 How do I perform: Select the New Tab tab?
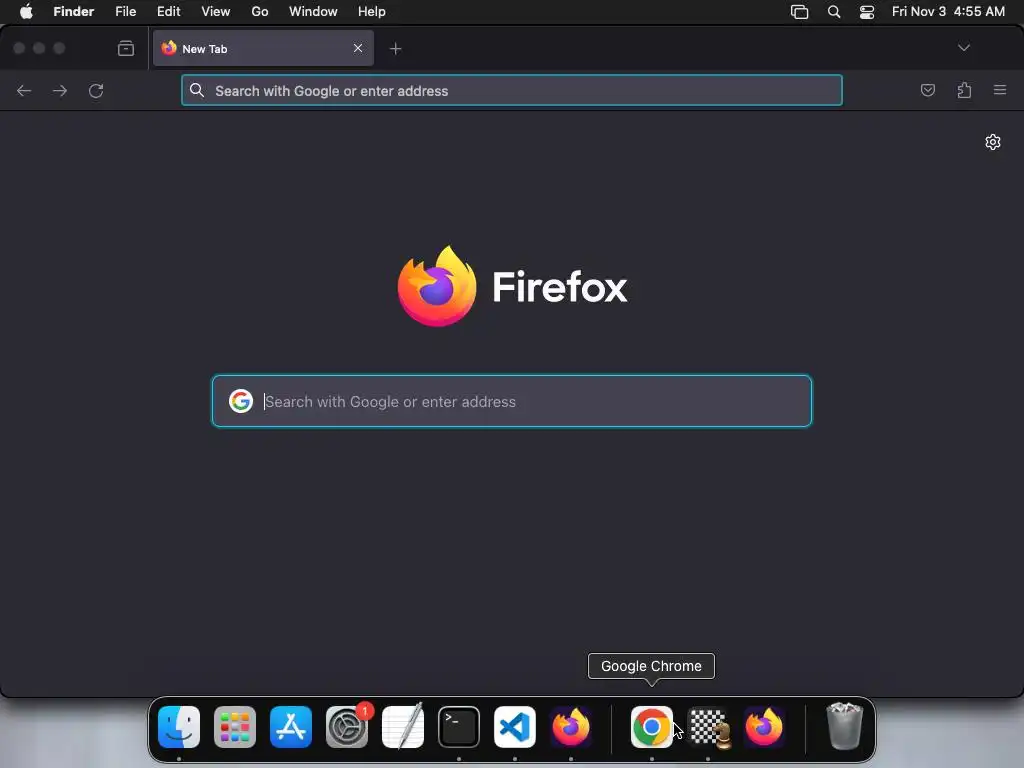tap(263, 48)
